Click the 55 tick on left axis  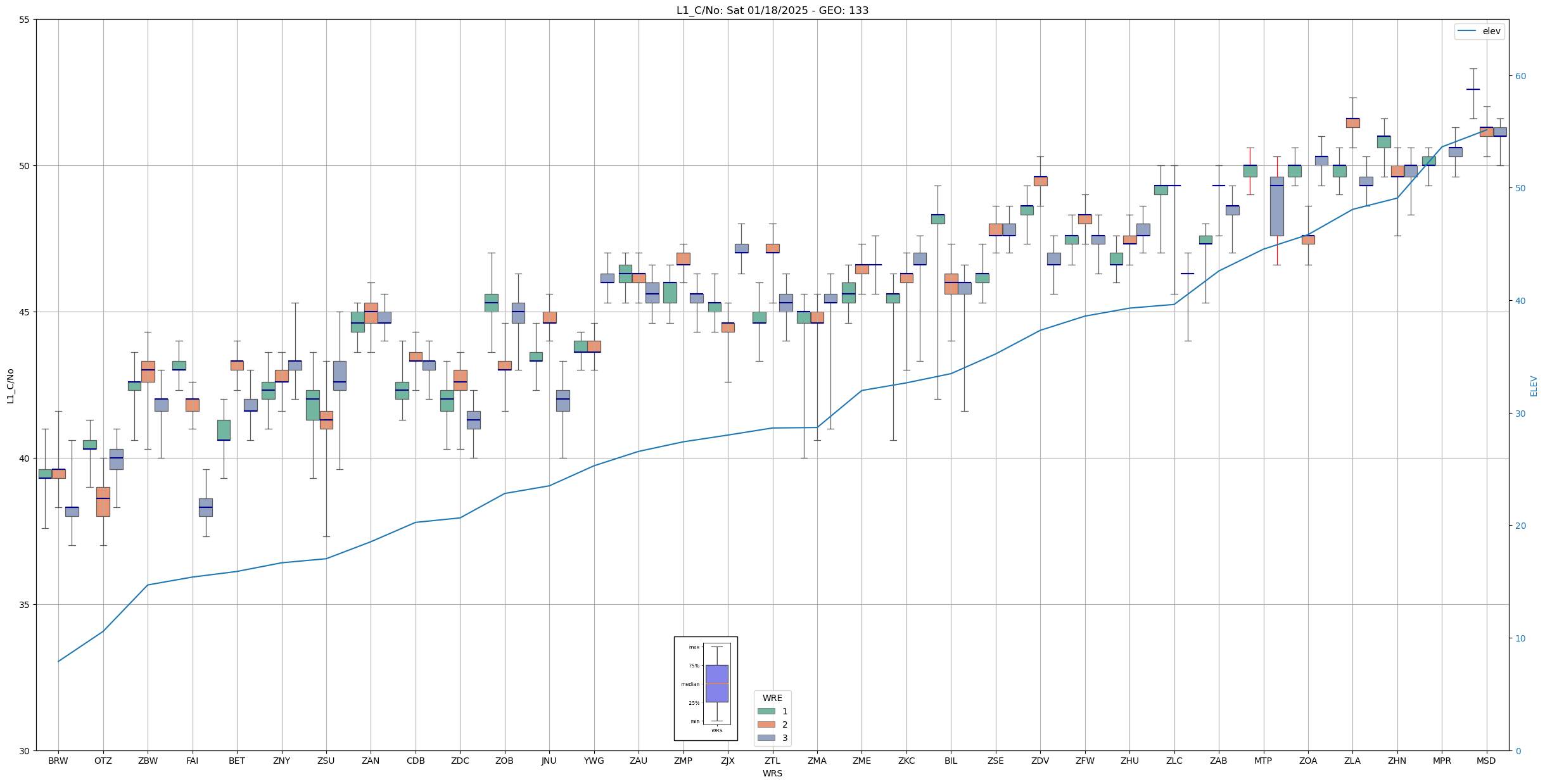click(x=25, y=20)
